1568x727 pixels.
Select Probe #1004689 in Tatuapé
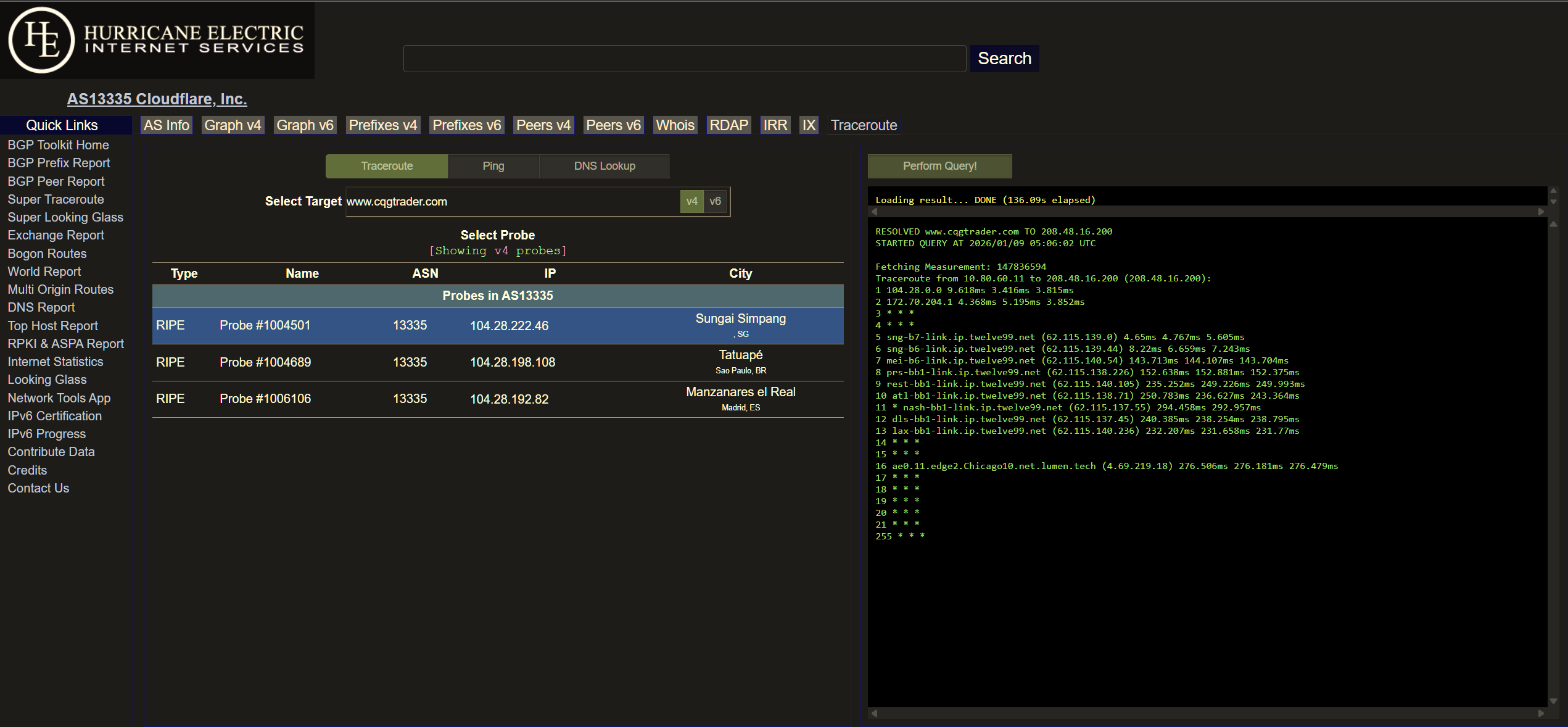(497, 362)
